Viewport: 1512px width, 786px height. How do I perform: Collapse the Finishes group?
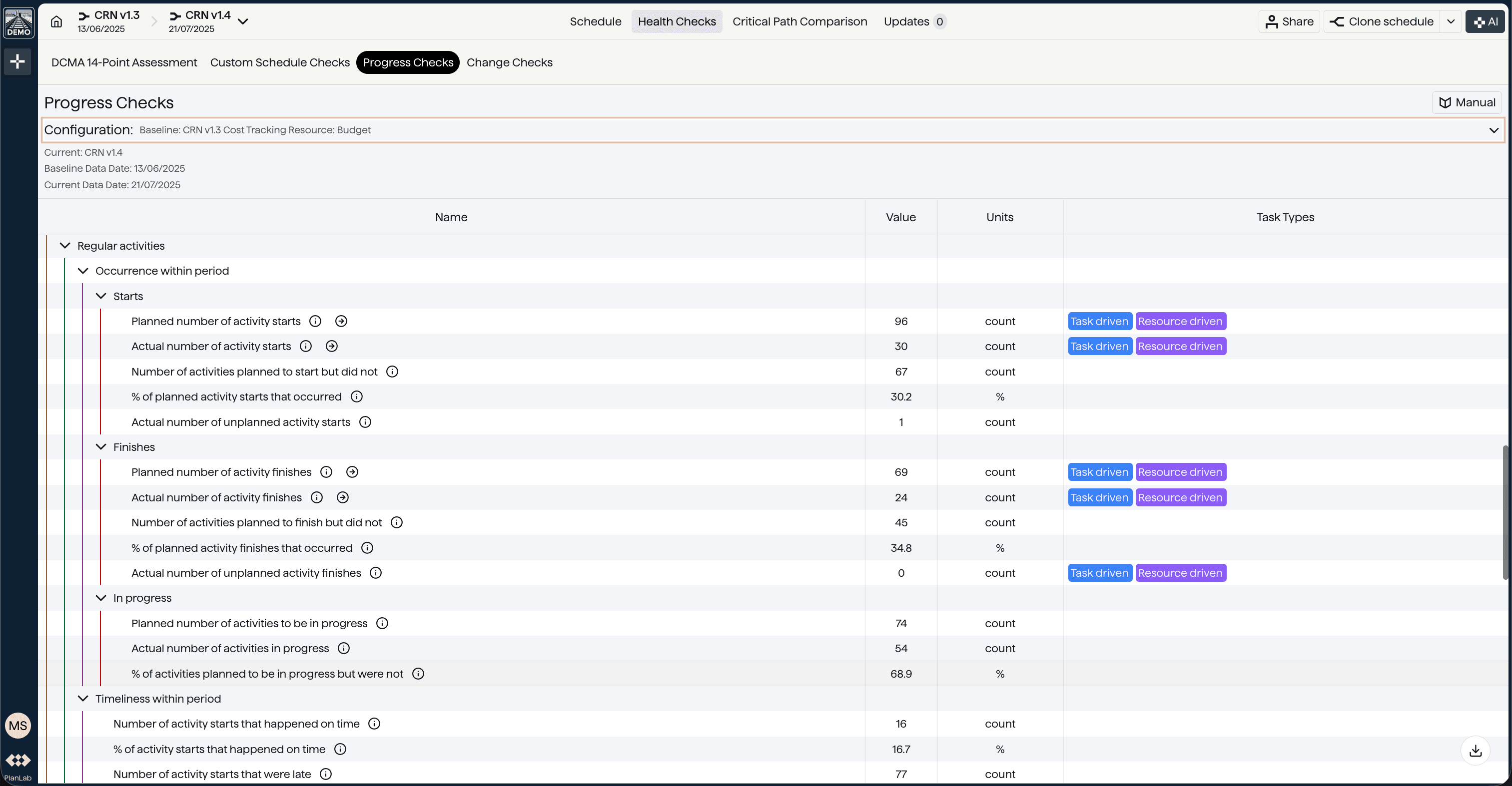[x=100, y=446]
